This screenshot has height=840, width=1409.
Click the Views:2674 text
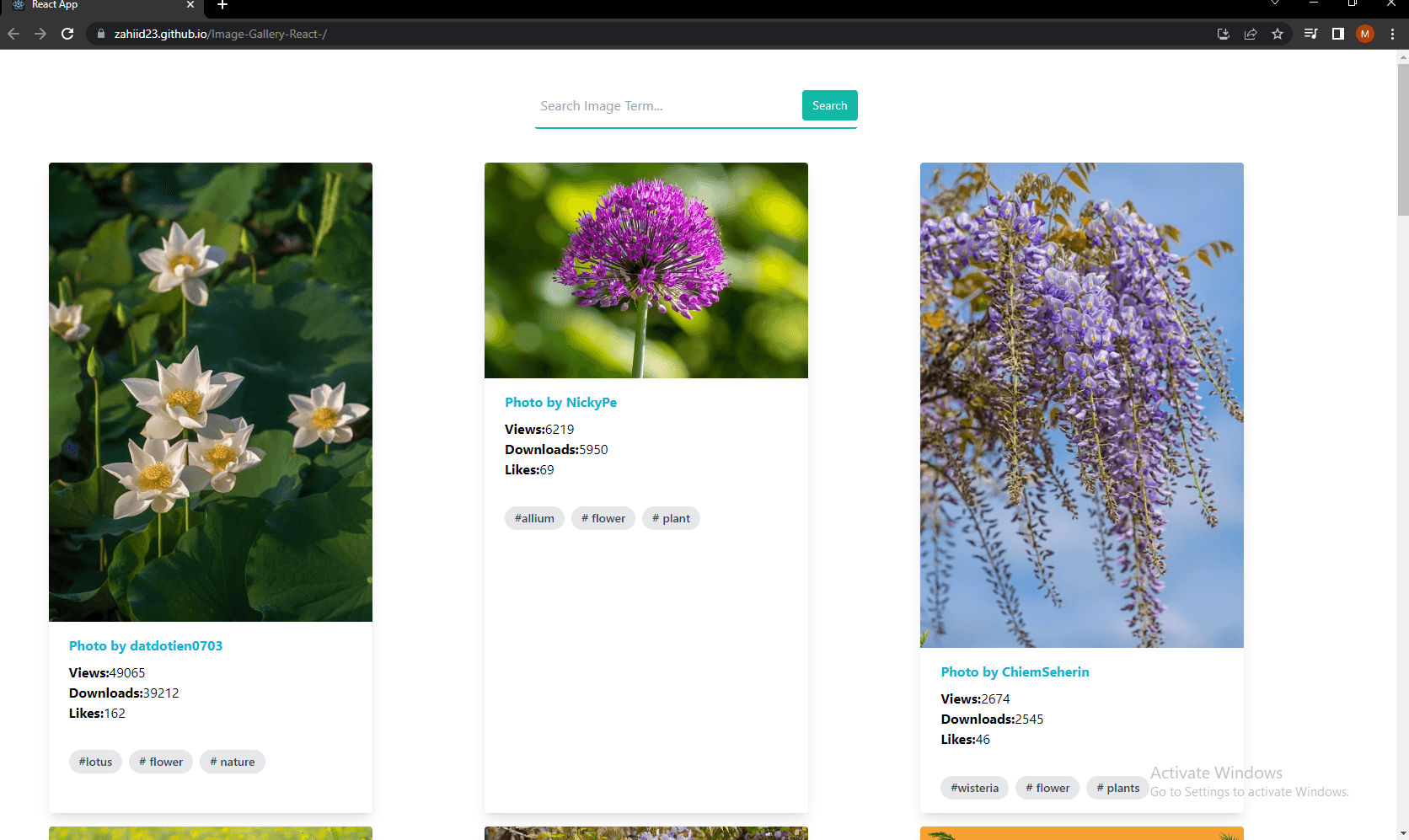point(975,699)
